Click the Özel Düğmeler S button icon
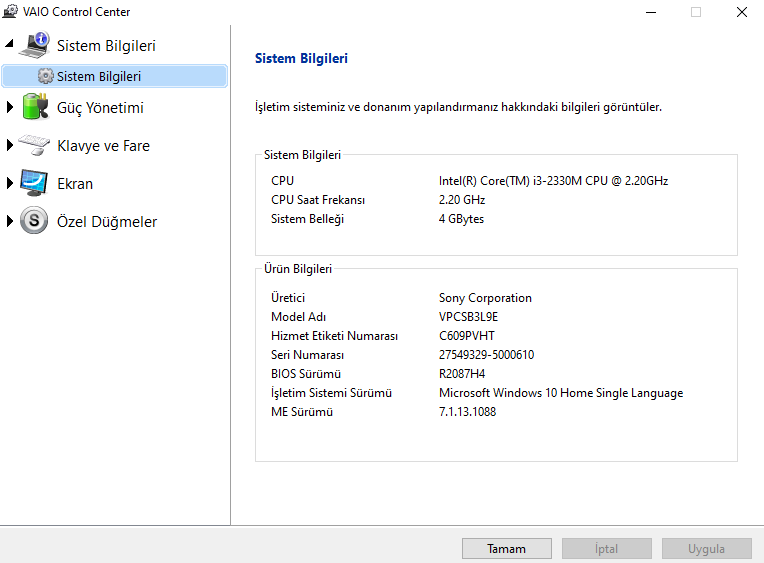This screenshot has width=764, height=563. [x=34, y=220]
